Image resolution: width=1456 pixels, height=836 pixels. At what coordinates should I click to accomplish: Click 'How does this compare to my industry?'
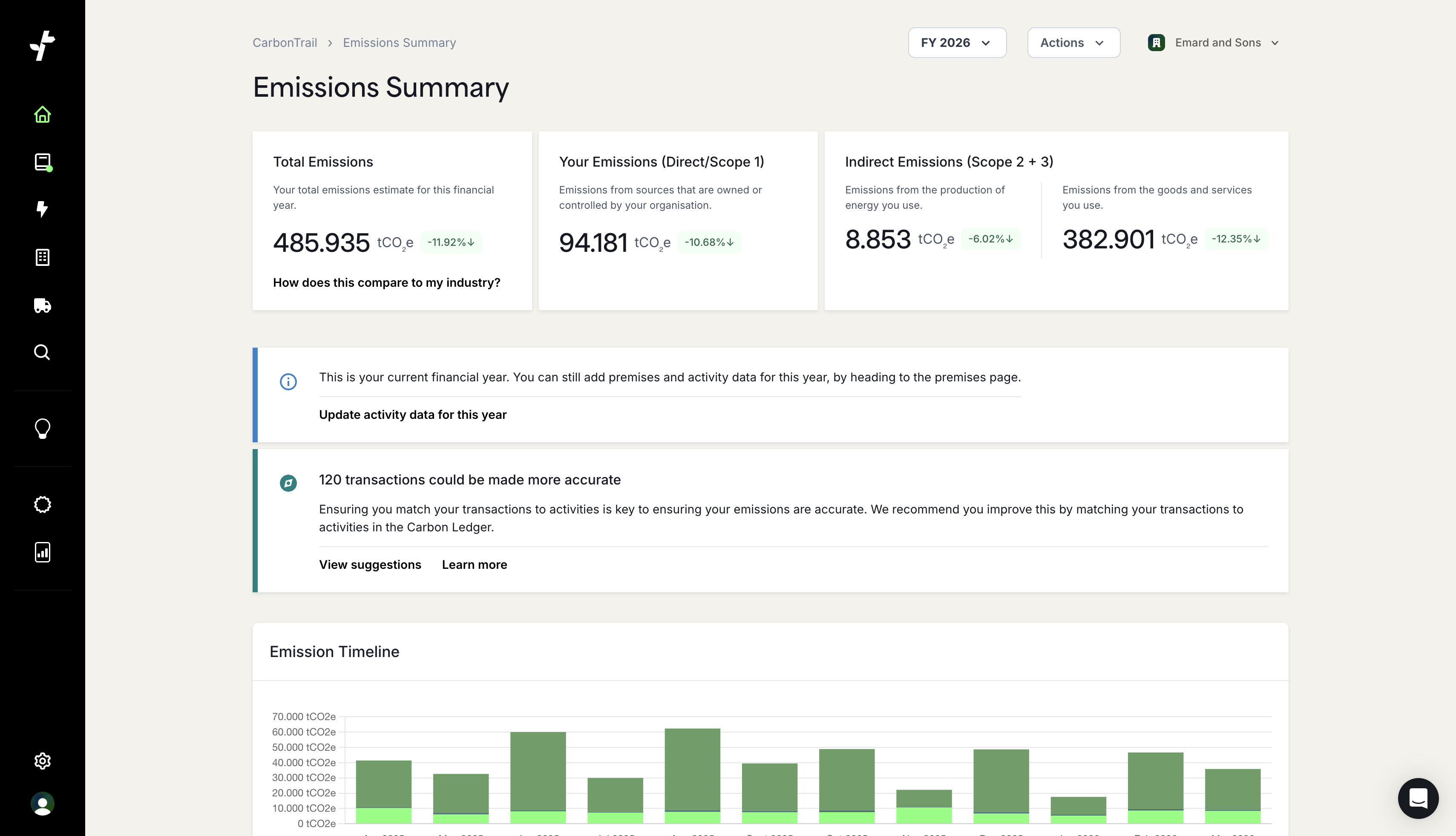[386, 283]
